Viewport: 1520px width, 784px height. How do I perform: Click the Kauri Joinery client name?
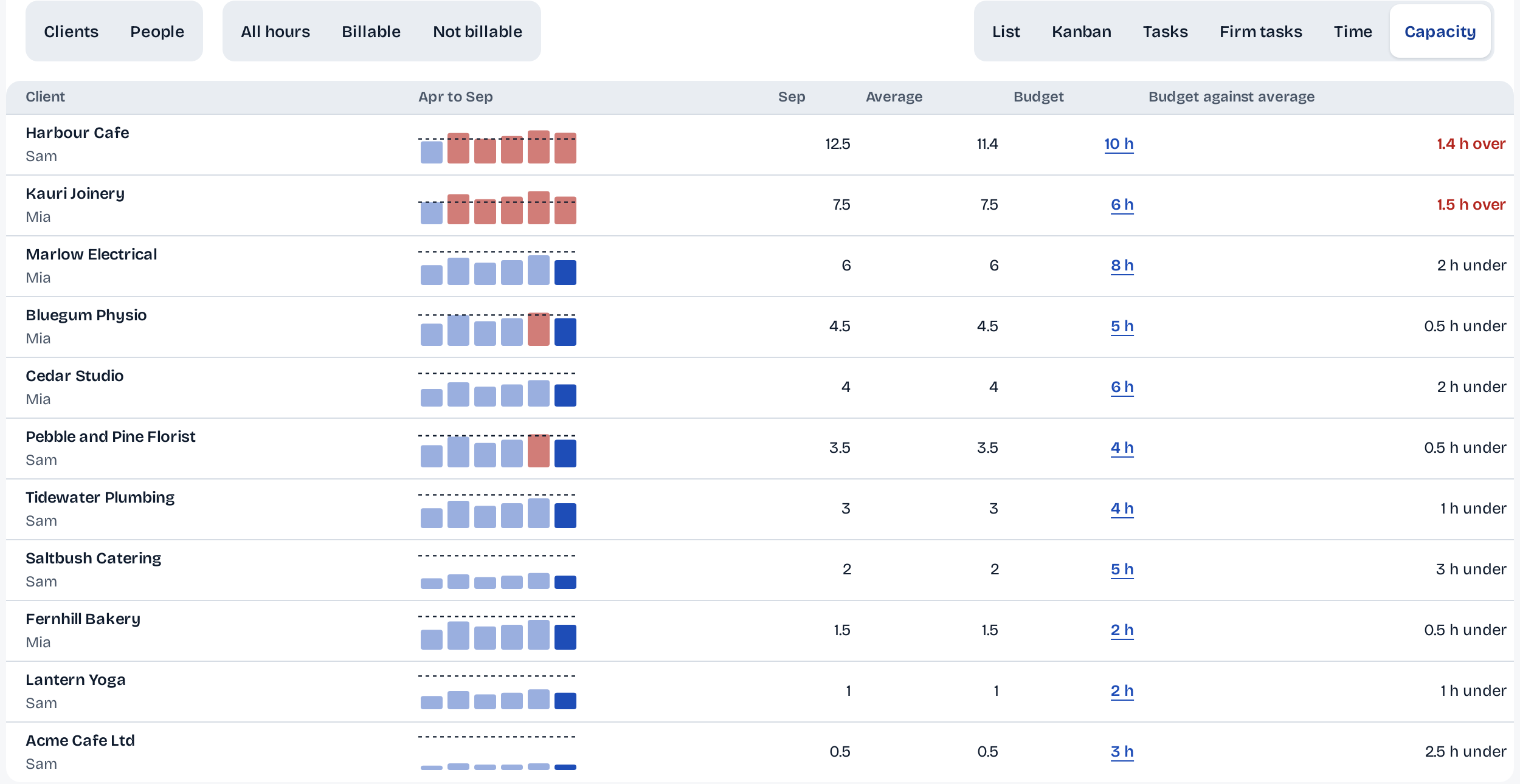75,193
